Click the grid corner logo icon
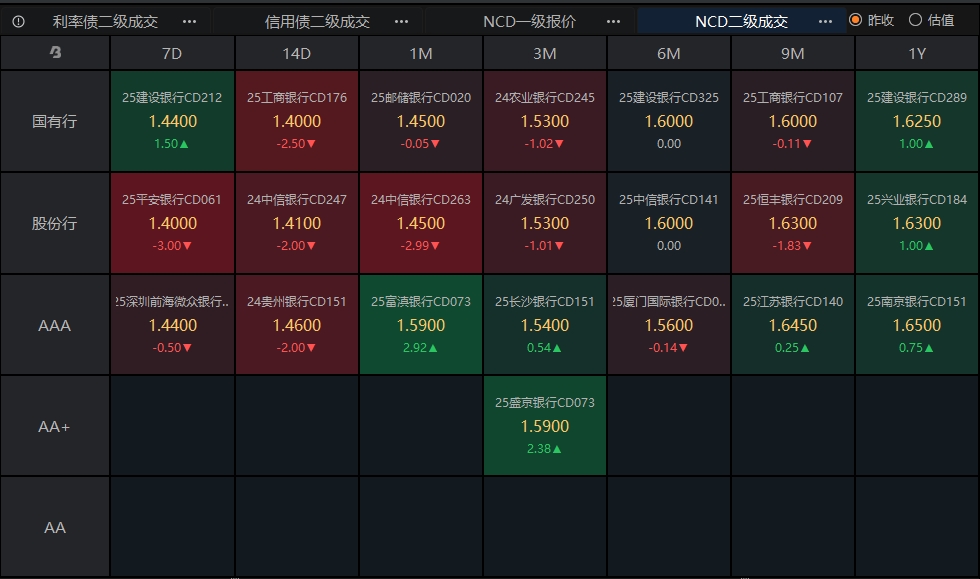Viewport: 980px width, 579px height. (55, 53)
